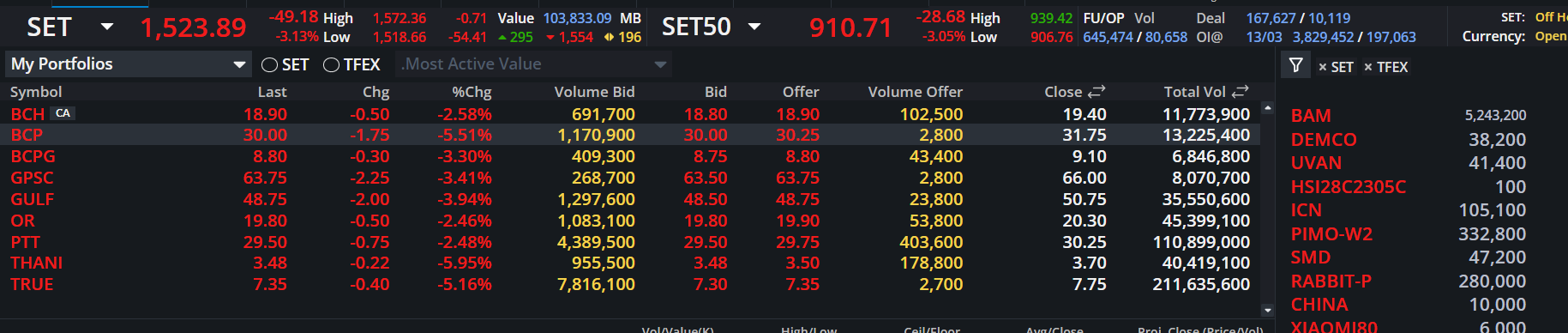Screen dimensions: 1568x333
Task: Open the filter funnel icon
Action: click(1295, 65)
